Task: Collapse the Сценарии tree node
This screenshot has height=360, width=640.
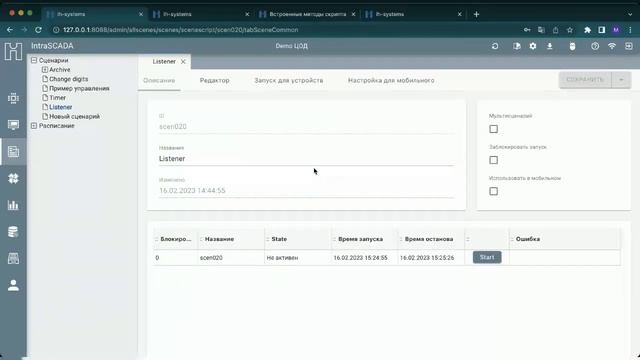Action: tap(34, 60)
